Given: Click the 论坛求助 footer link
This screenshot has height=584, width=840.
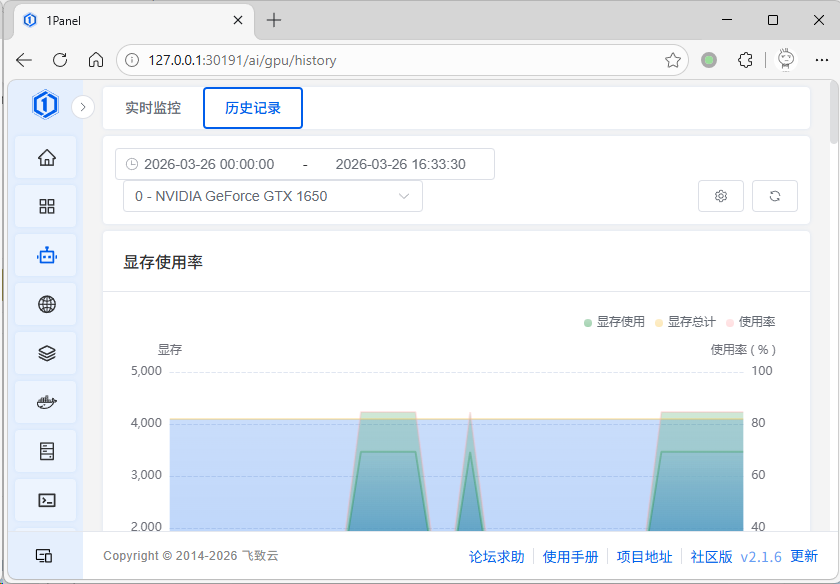Looking at the screenshot, I should (497, 557).
